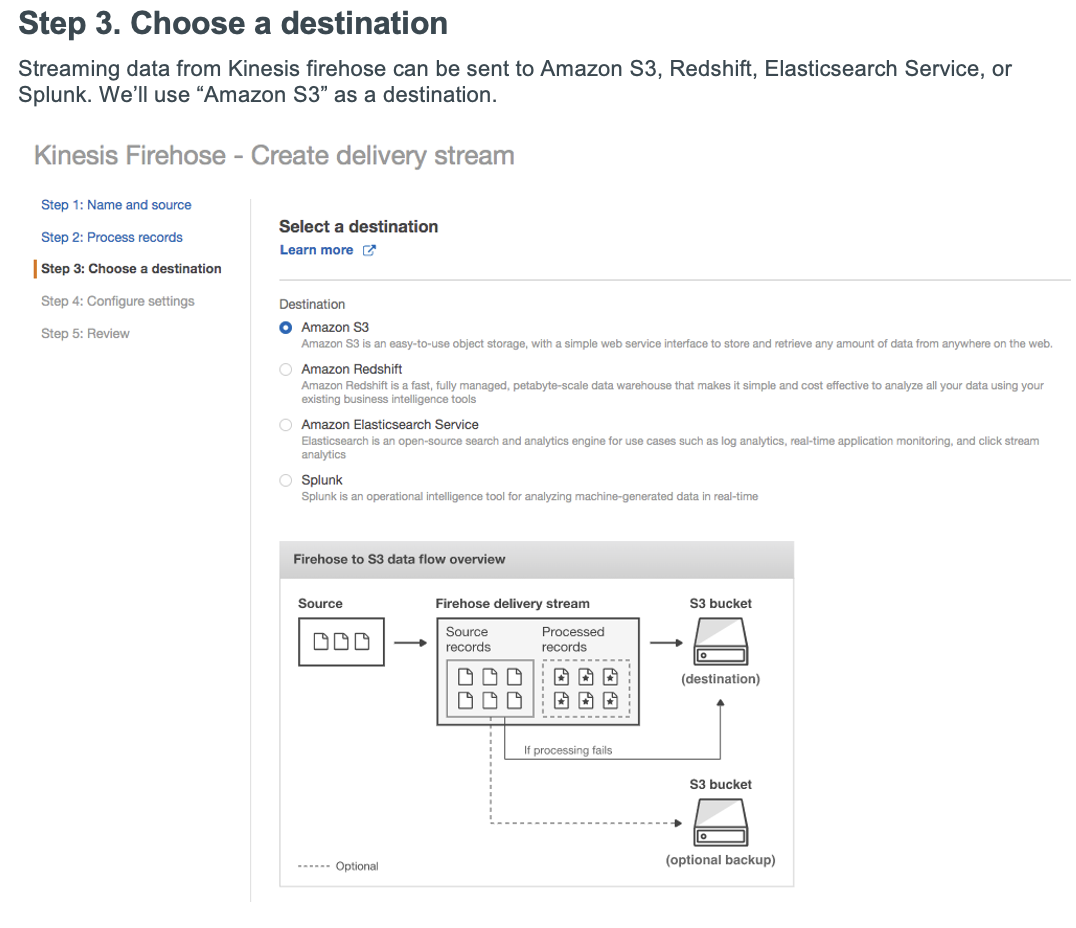Select Step 3: Choose a destination
Image resolution: width=1076 pixels, height=928 pixels.
[131, 269]
